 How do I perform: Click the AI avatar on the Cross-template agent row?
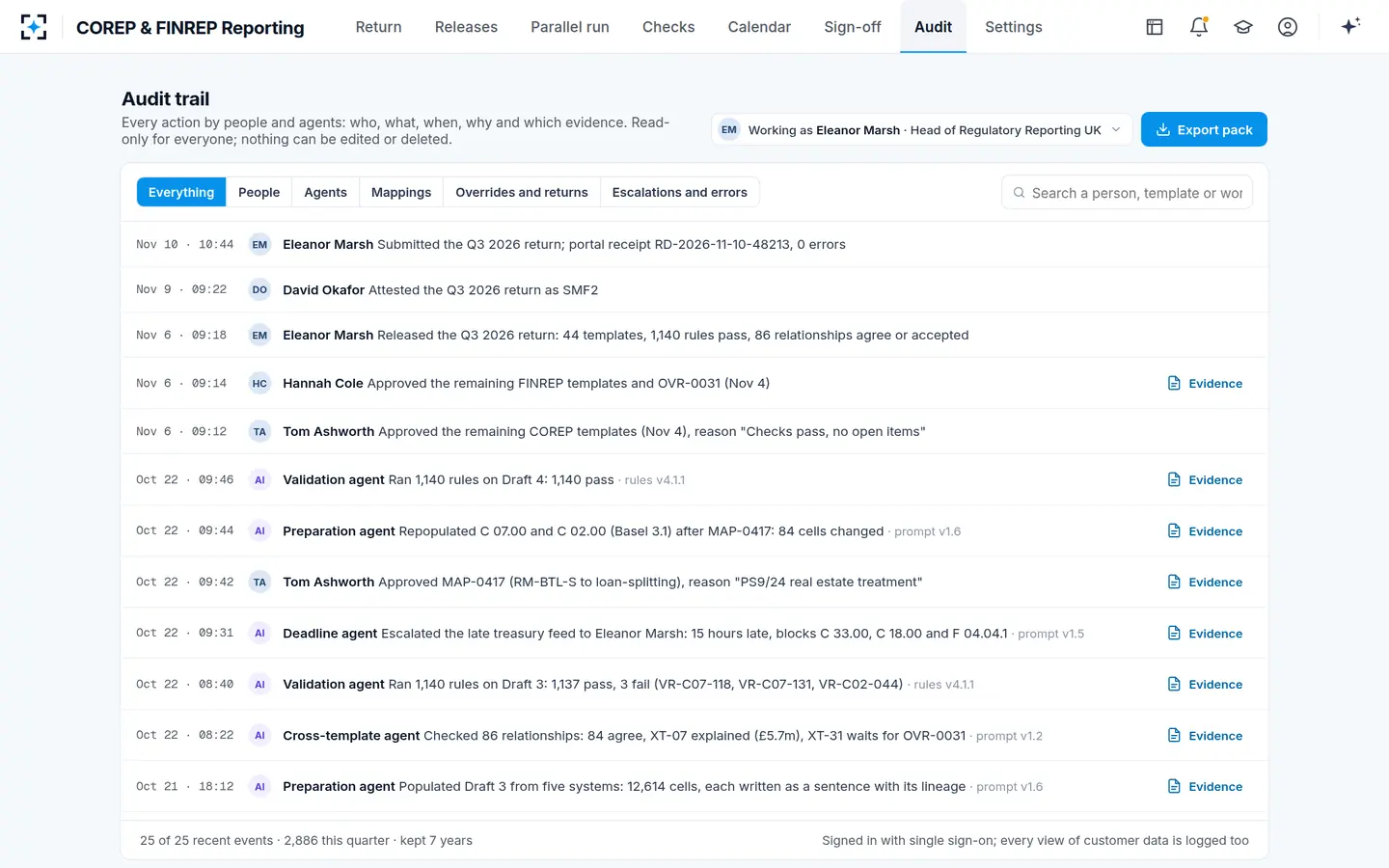tap(259, 736)
